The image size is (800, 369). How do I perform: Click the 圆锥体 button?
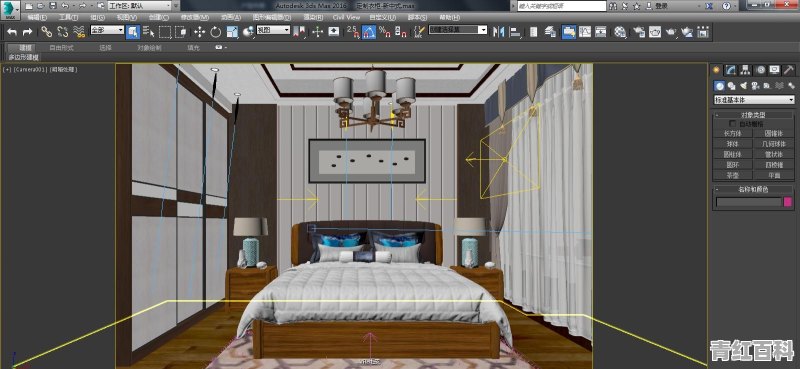[x=774, y=133]
